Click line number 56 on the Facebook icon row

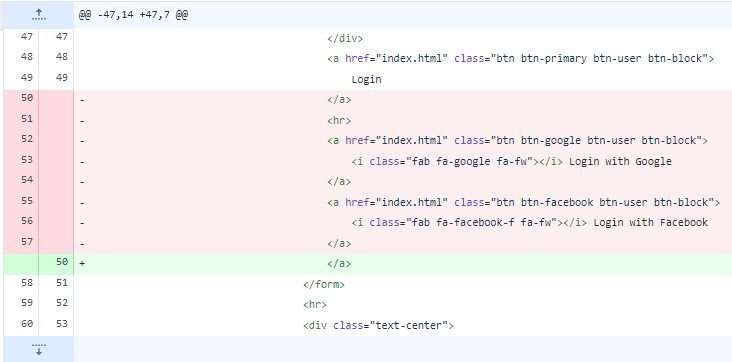point(27,221)
